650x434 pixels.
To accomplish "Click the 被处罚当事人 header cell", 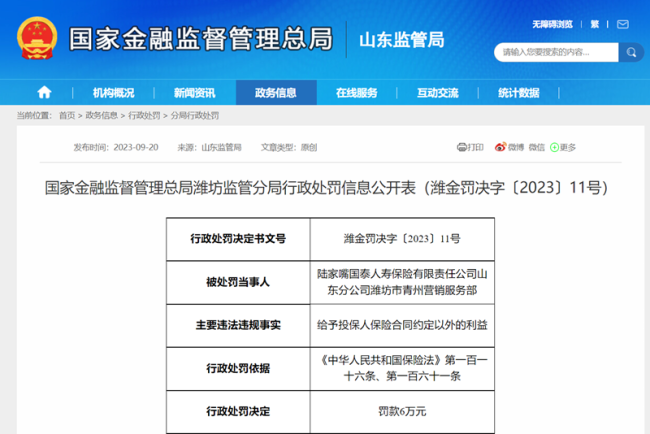I will (x=238, y=282).
